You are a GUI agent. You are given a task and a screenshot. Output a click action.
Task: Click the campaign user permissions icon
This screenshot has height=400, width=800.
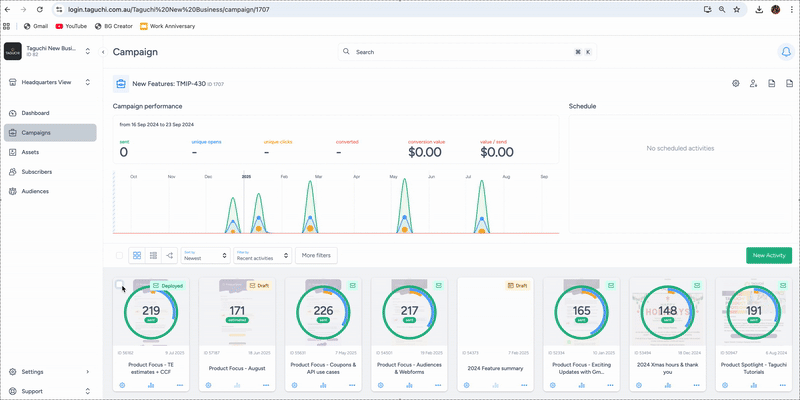754,84
